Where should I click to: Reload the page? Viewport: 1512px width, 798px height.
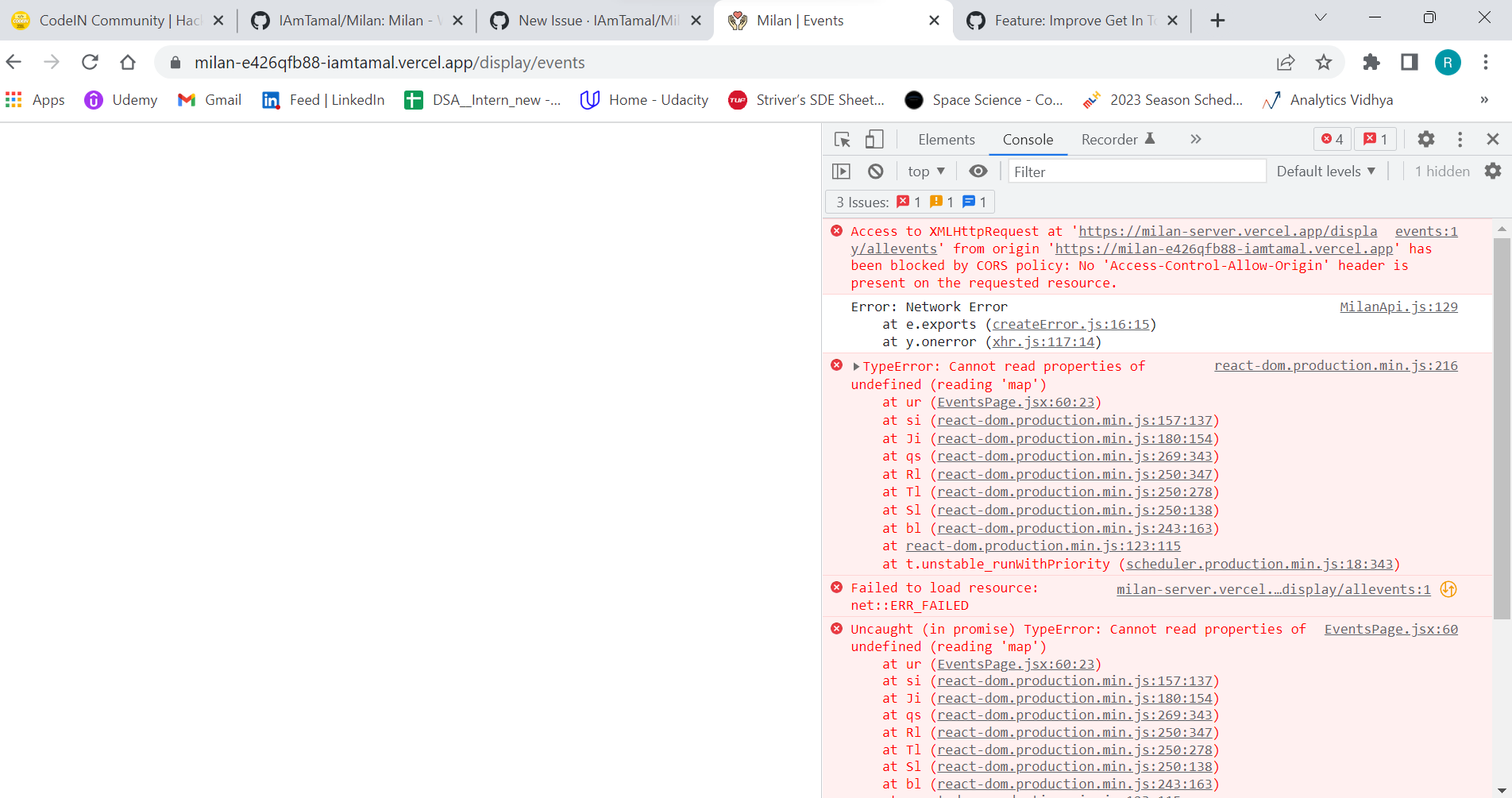[x=90, y=62]
